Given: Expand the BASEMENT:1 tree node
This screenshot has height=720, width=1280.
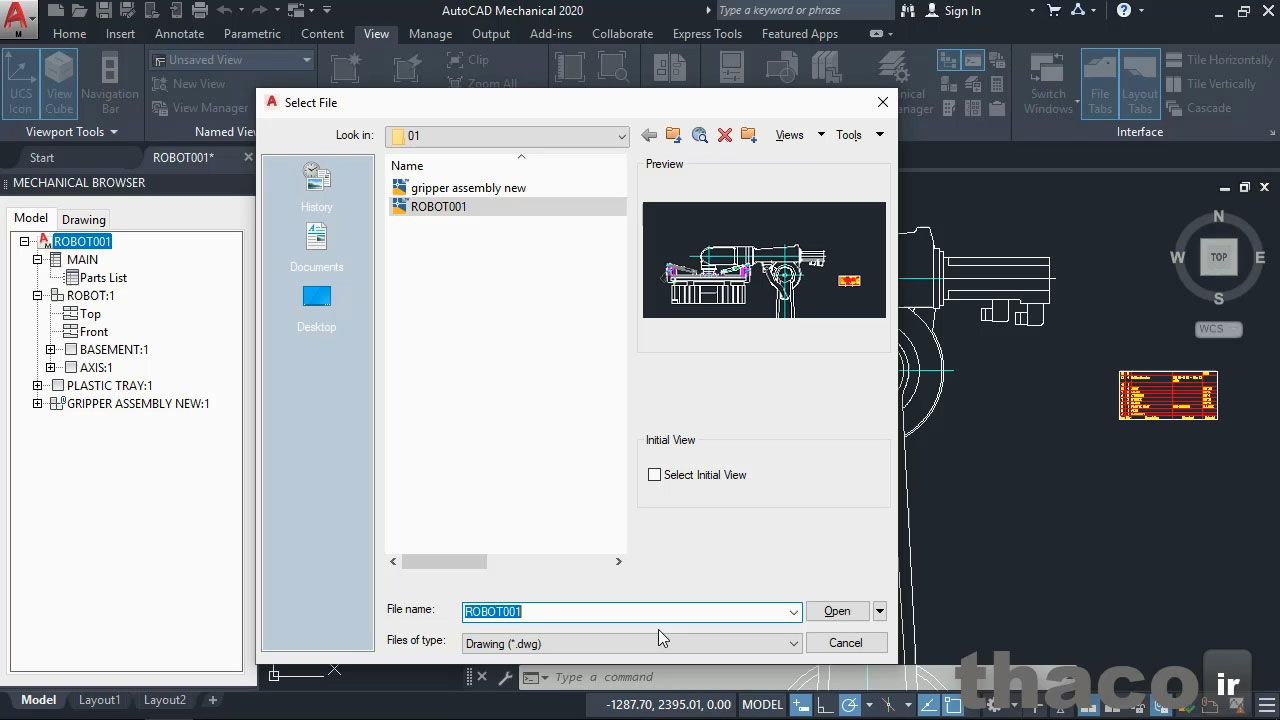Looking at the screenshot, I should tap(51, 350).
